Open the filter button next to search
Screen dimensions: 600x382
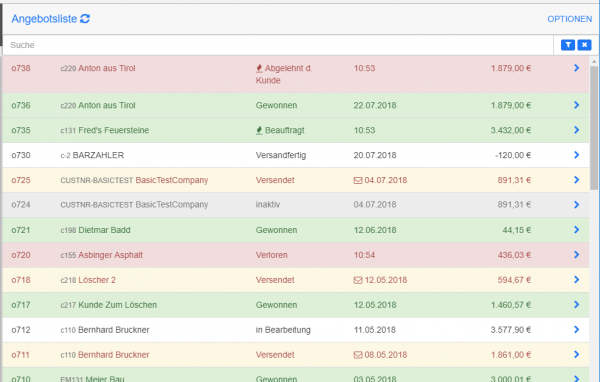pos(568,45)
